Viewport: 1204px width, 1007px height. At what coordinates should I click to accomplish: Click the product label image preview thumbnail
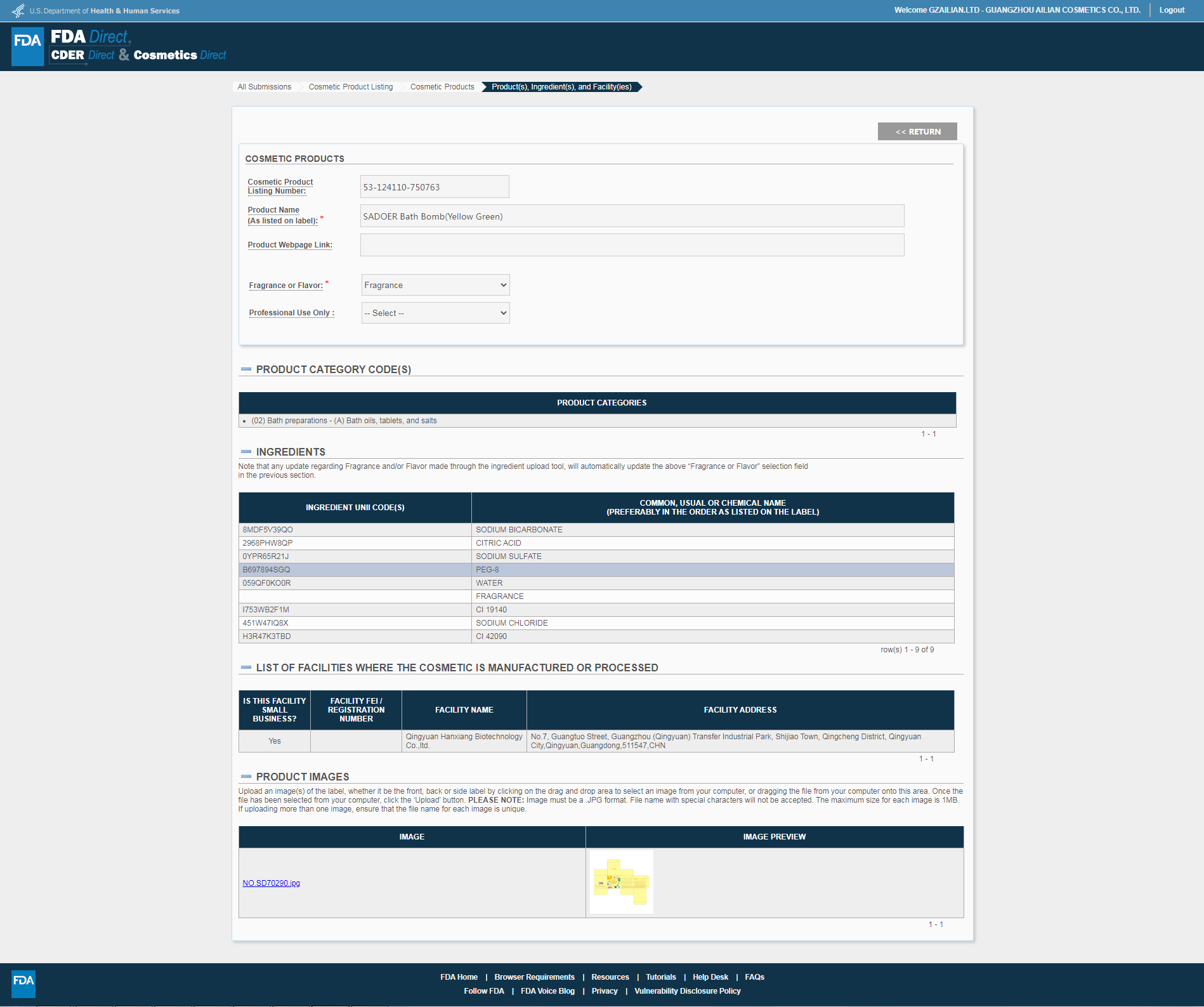point(621,882)
